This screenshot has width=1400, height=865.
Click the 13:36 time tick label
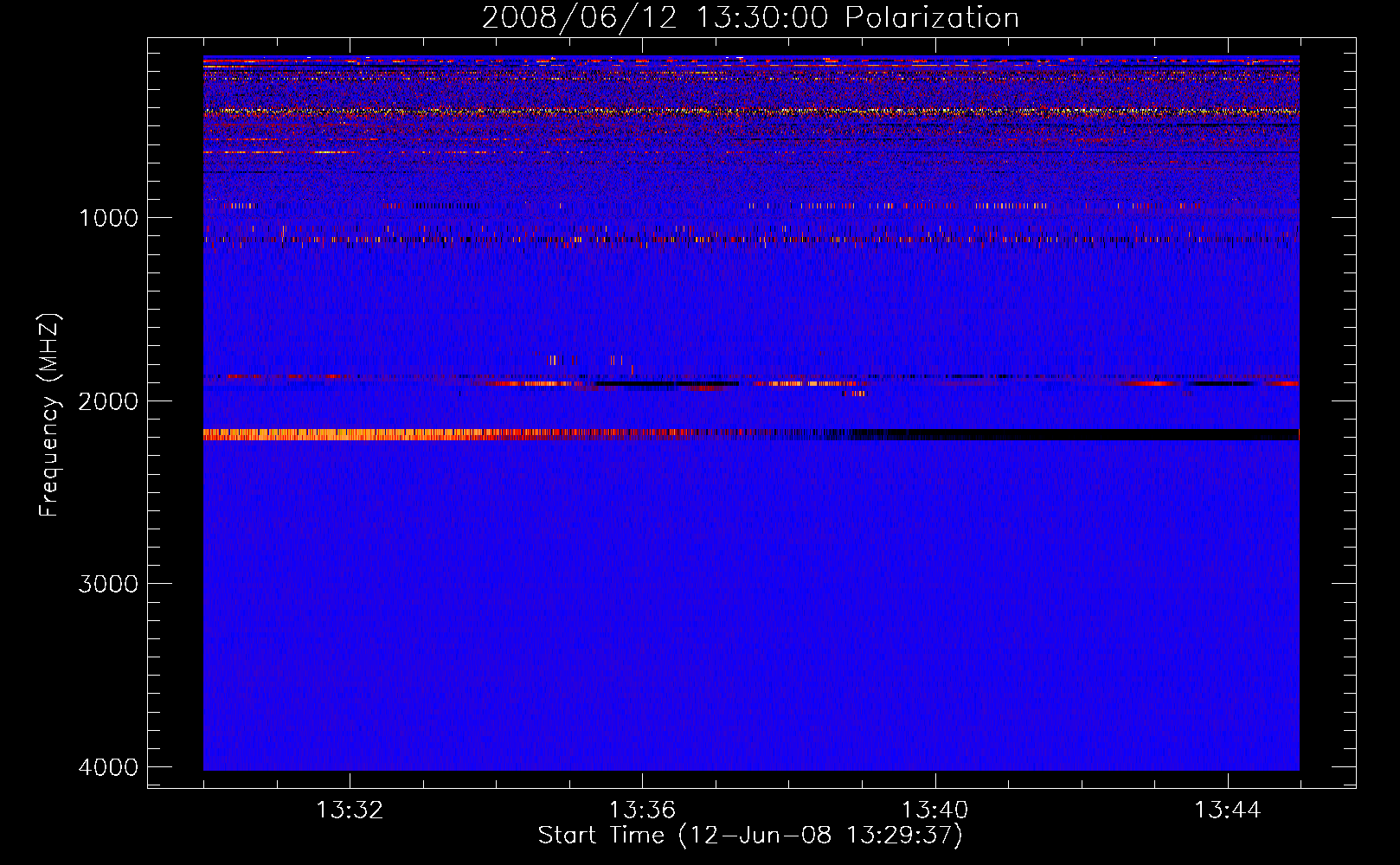tap(642, 811)
